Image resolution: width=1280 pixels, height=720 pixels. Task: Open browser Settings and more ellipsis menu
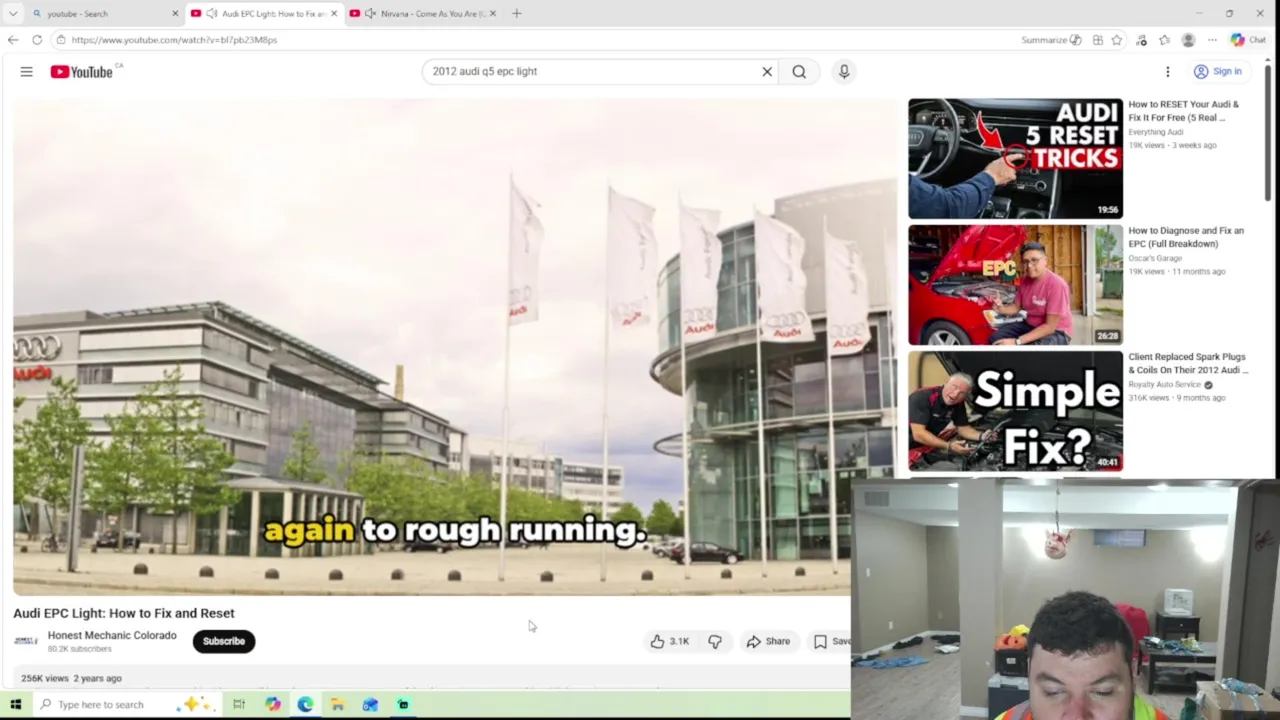click(x=1212, y=40)
